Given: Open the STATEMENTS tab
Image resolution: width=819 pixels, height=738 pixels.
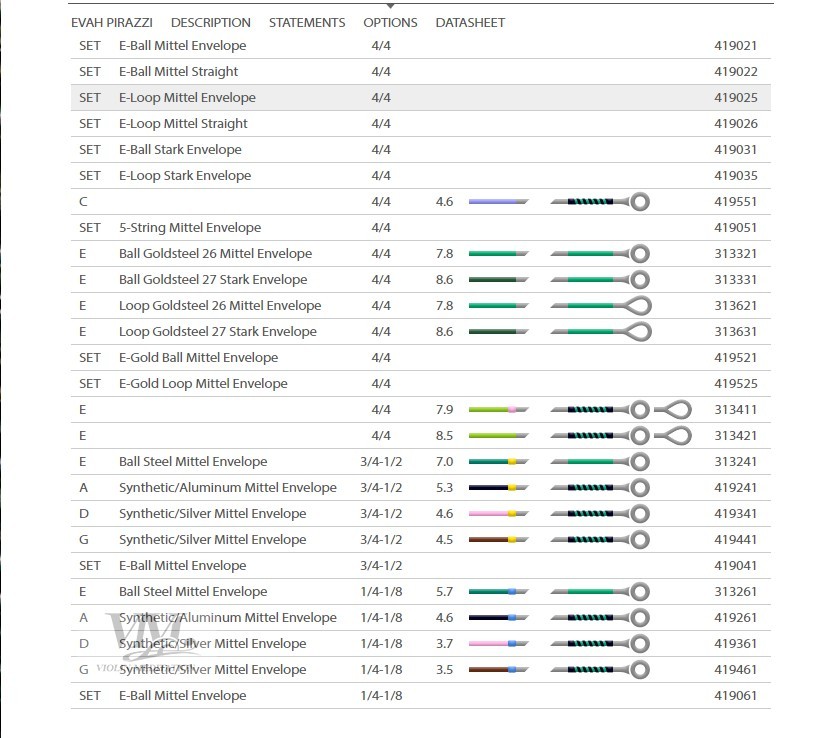Looking at the screenshot, I should pos(307,23).
